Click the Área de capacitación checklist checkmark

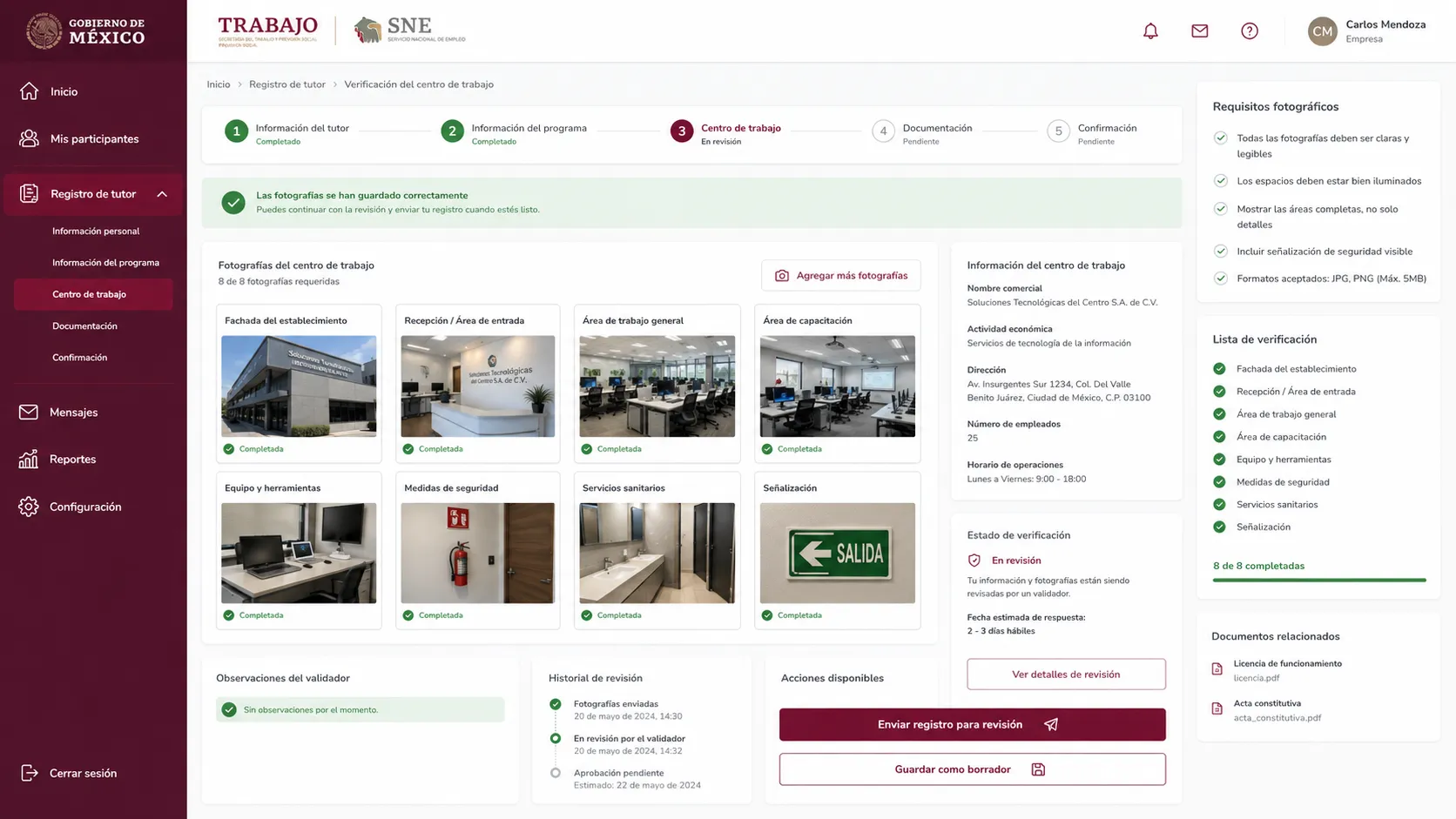point(1219,437)
